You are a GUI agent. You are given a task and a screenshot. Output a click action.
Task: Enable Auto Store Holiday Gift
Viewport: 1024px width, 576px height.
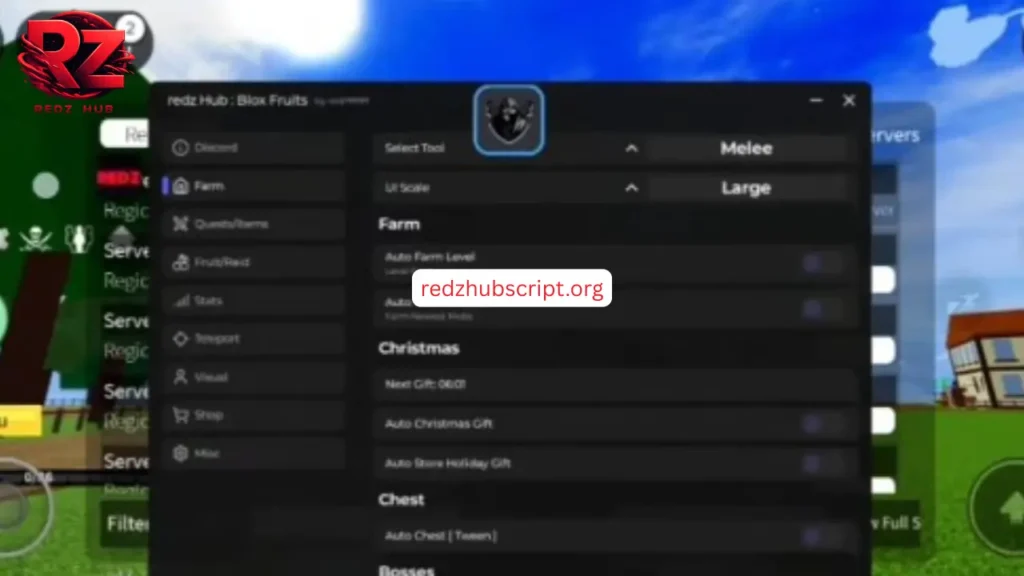823,464
